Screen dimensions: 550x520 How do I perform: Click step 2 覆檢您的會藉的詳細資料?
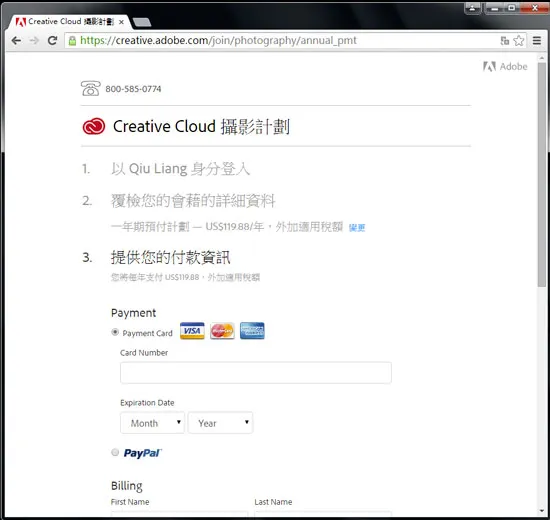tap(193, 201)
